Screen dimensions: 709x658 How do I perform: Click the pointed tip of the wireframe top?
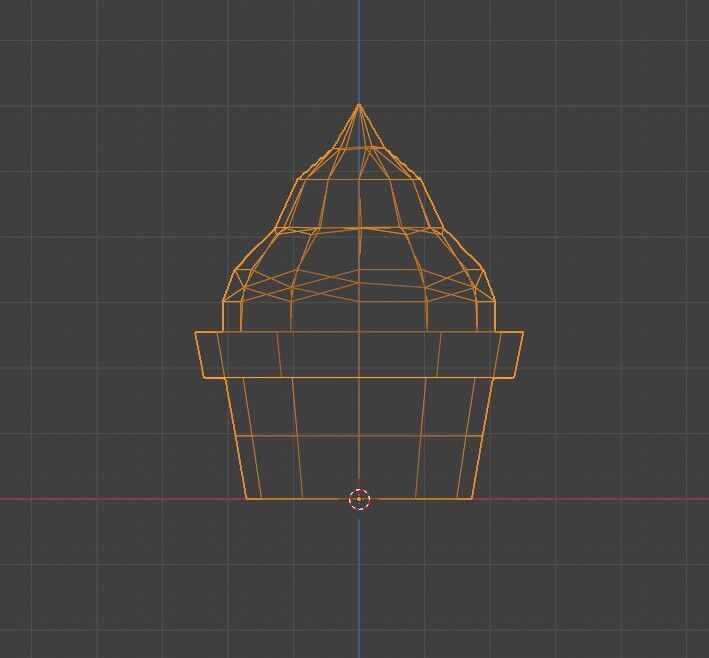[359, 105]
